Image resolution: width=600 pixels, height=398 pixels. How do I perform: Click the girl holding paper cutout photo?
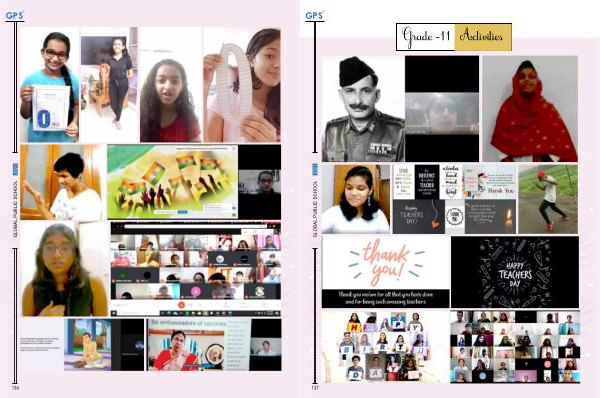(242, 85)
